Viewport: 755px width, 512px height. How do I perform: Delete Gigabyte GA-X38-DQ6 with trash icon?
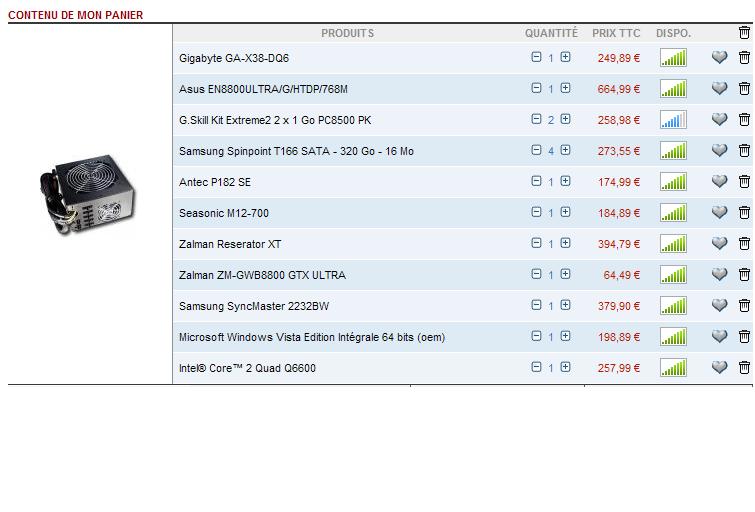[744, 58]
